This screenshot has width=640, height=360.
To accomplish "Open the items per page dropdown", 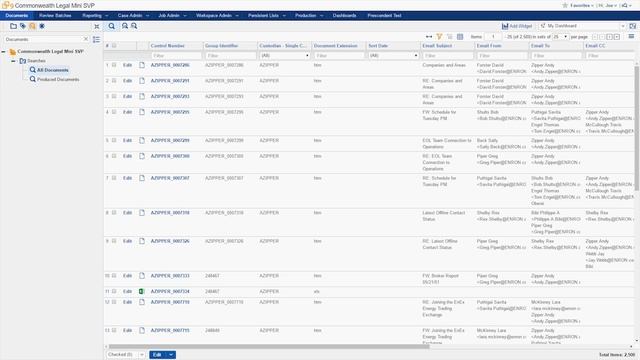I will click(560, 37).
